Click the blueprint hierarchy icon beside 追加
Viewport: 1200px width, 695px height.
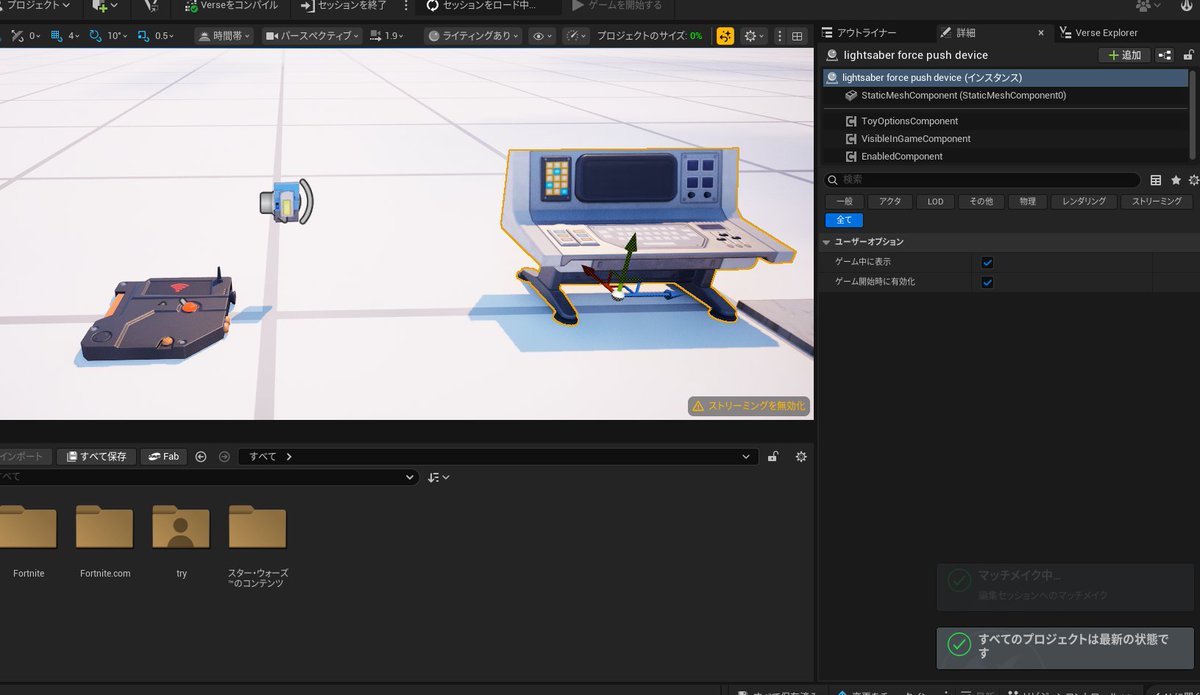click(1164, 55)
